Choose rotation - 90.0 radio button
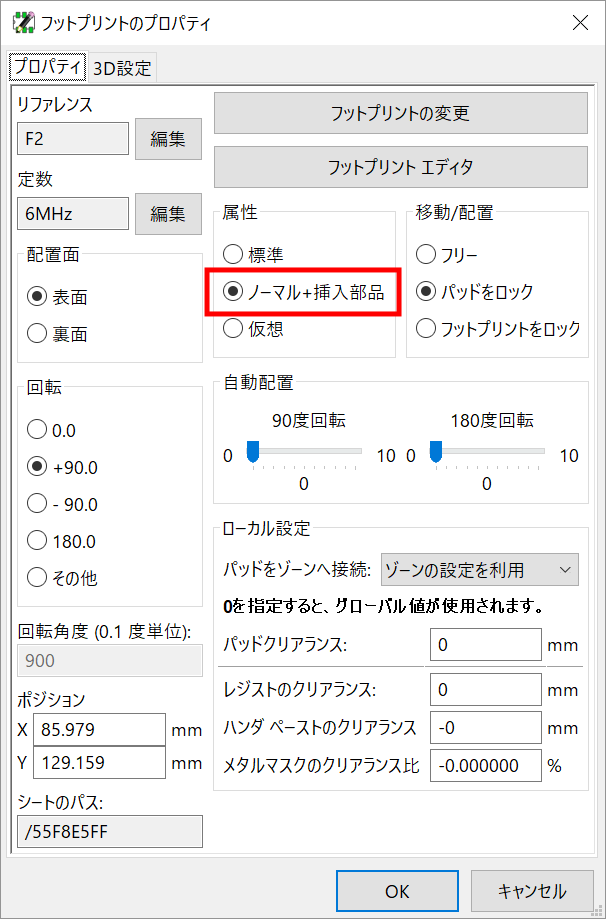The height and width of the screenshot is (919, 606). click(x=62, y=504)
